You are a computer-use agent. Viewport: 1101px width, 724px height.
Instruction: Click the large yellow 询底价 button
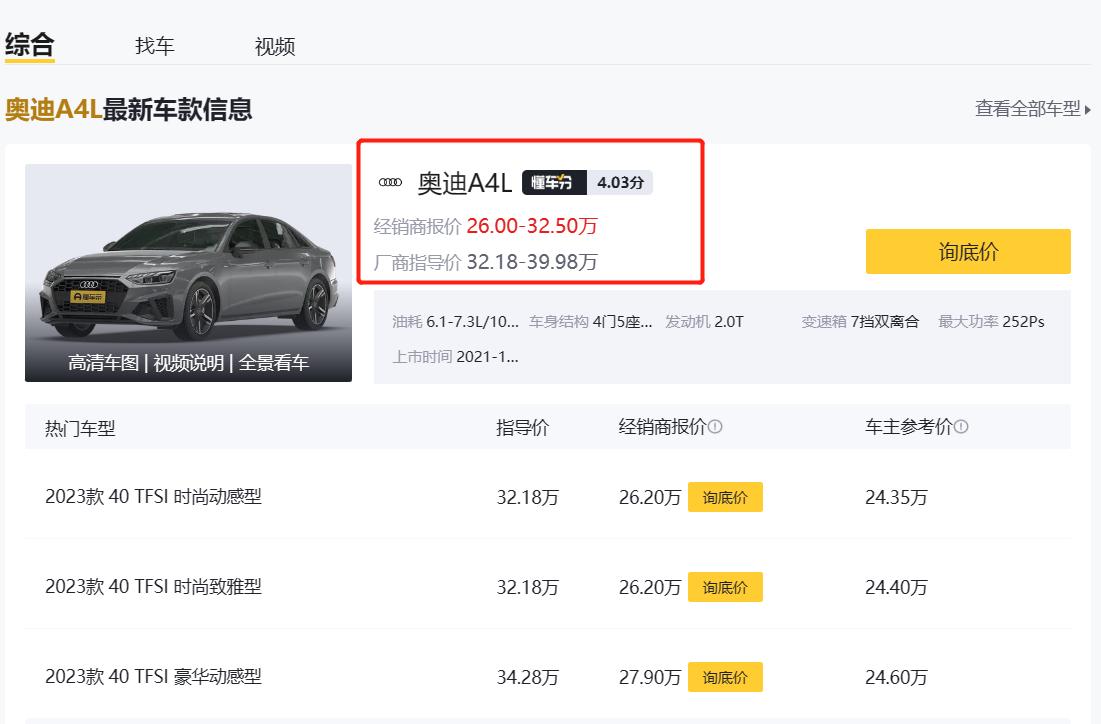[x=967, y=251]
